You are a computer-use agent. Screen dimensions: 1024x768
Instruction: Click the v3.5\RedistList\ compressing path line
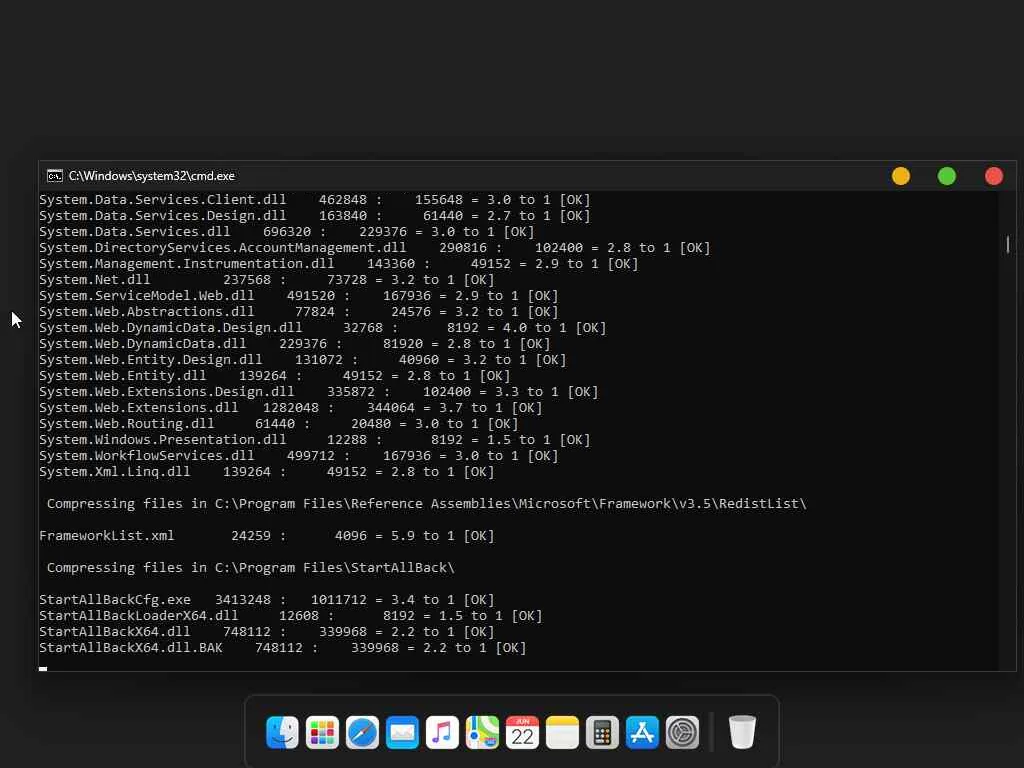click(x=426, y=504)
